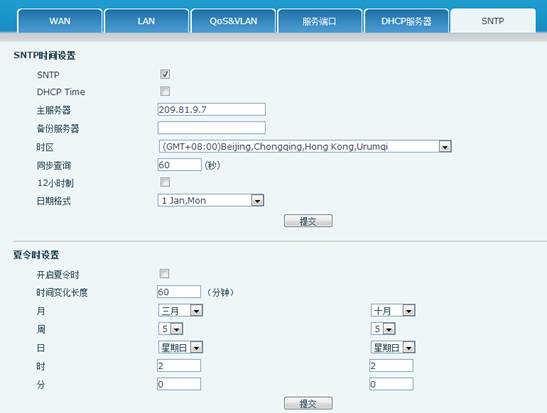Click the 时间变化长度 minutes input field

pyautogui.click(x=179, y=292)
